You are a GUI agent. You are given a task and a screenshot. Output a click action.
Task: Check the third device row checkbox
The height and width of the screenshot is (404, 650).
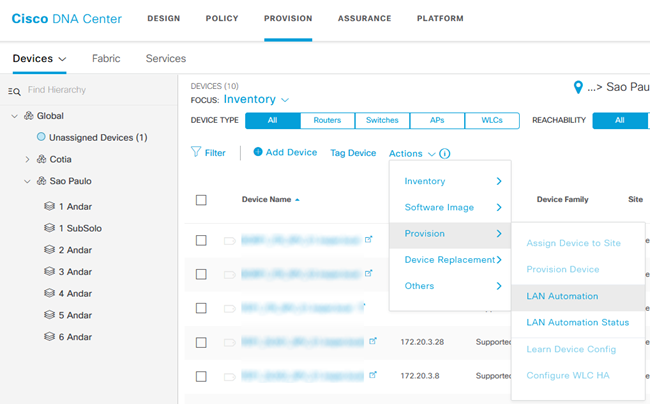(201, 308)
